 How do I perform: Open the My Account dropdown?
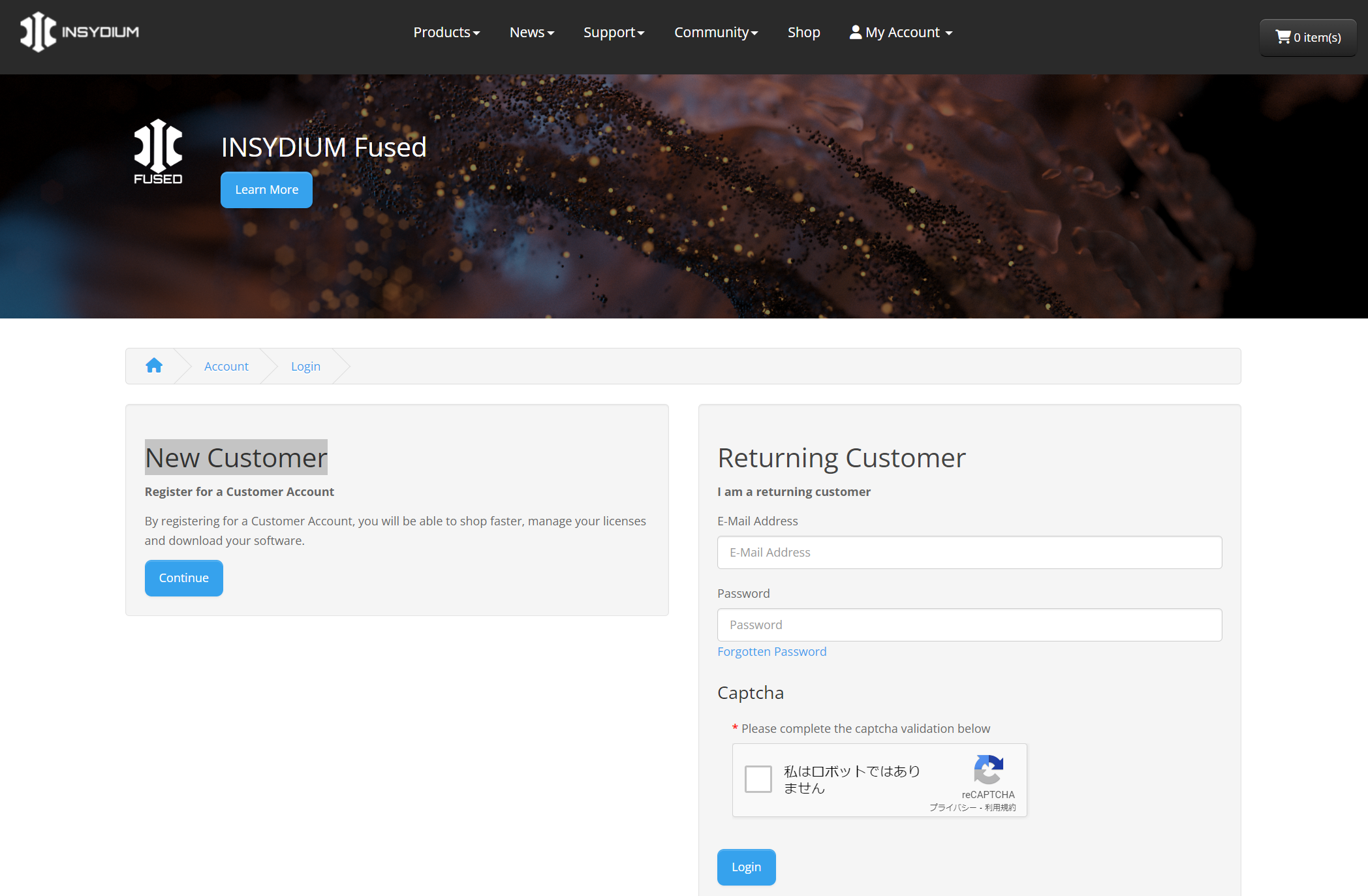[901, 32]
